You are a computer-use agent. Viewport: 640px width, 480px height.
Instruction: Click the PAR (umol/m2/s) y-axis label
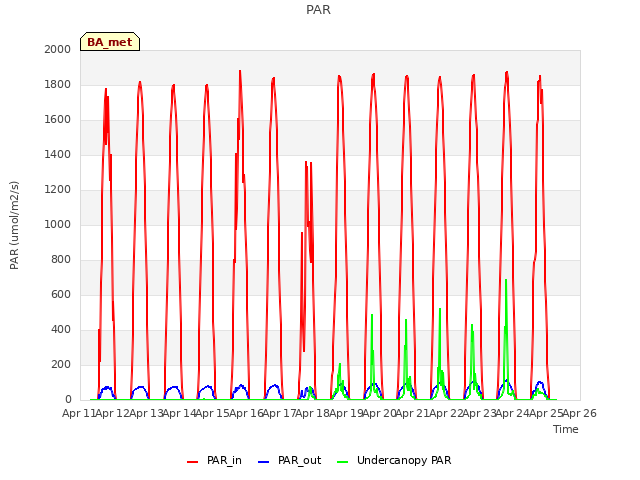[x=14, y=225]
